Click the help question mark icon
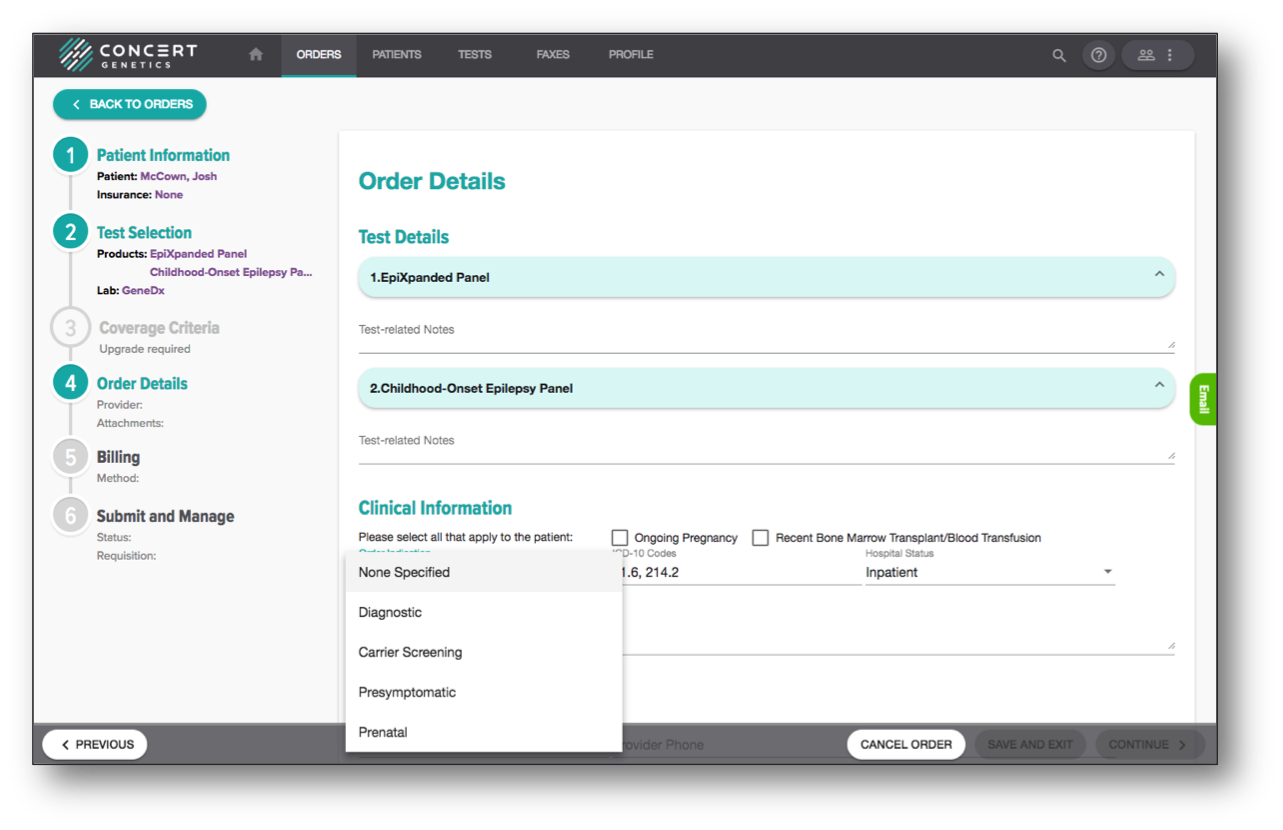This screenshot has height=830, width=1283. [1099, 56]
